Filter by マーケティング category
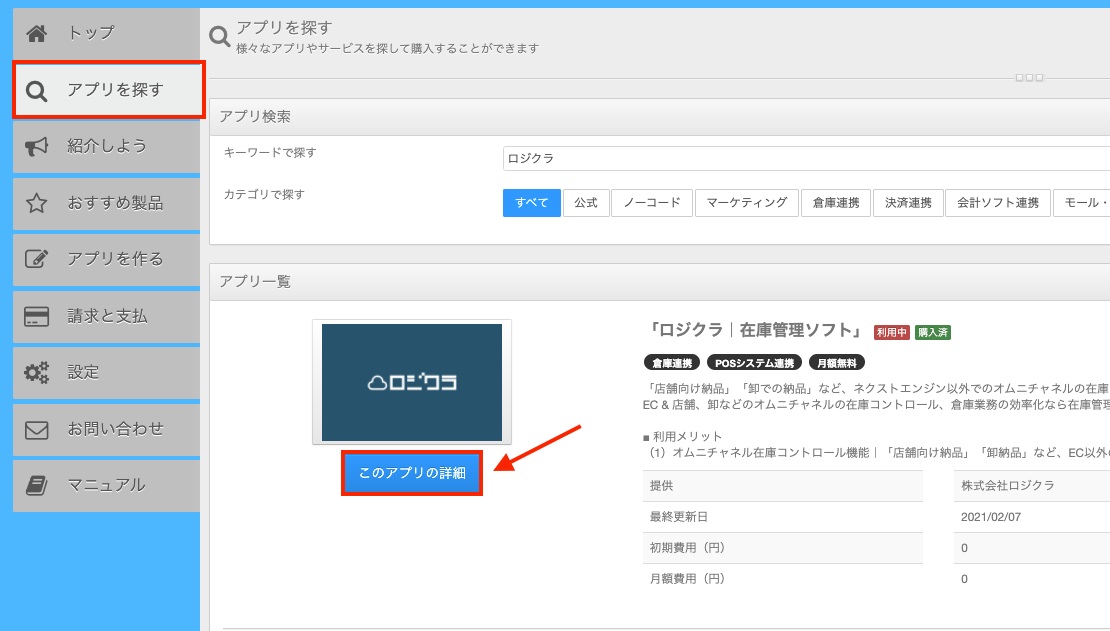 click(747, 203)
